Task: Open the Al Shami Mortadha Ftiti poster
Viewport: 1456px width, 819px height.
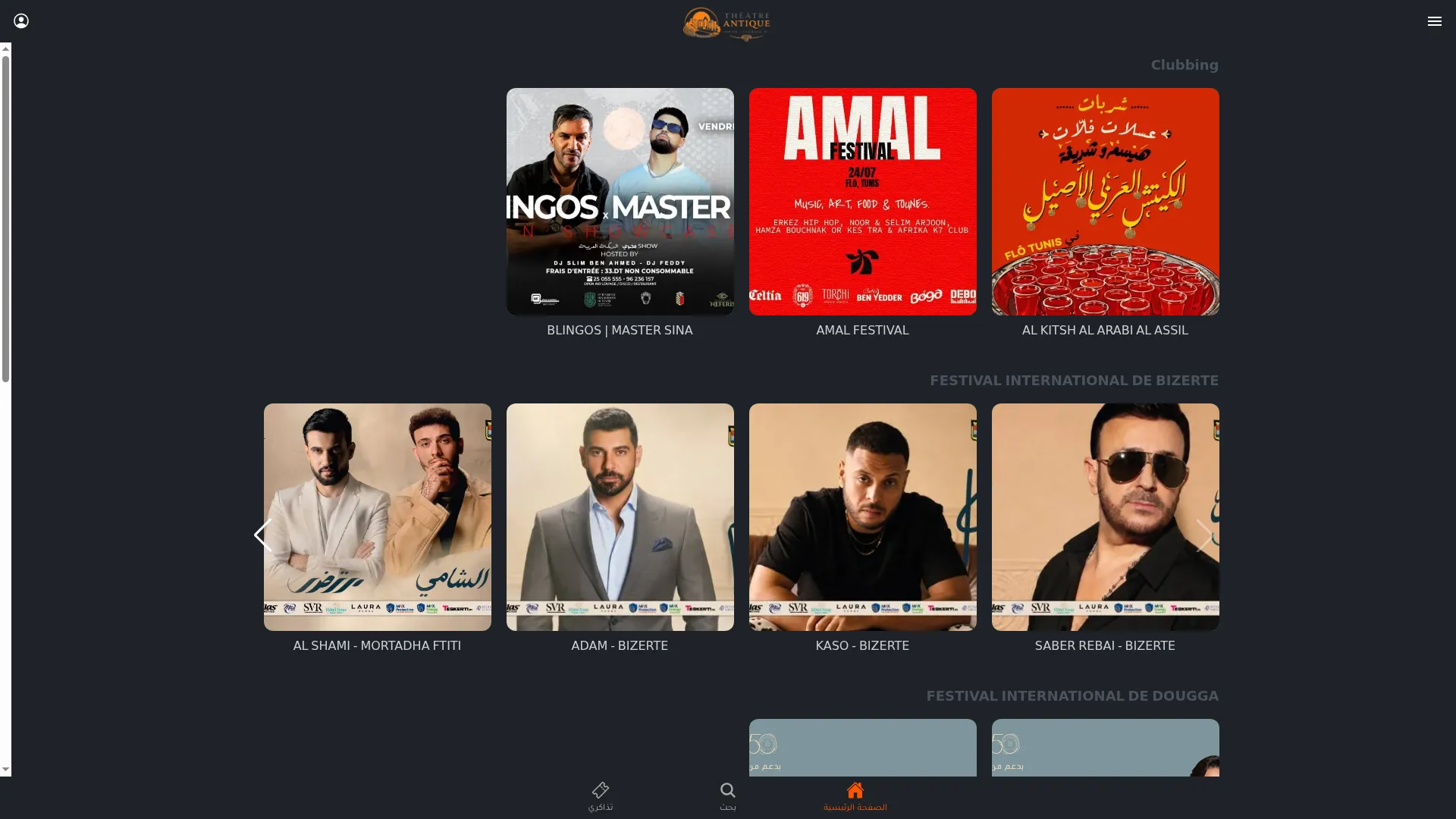Action: 377,517
